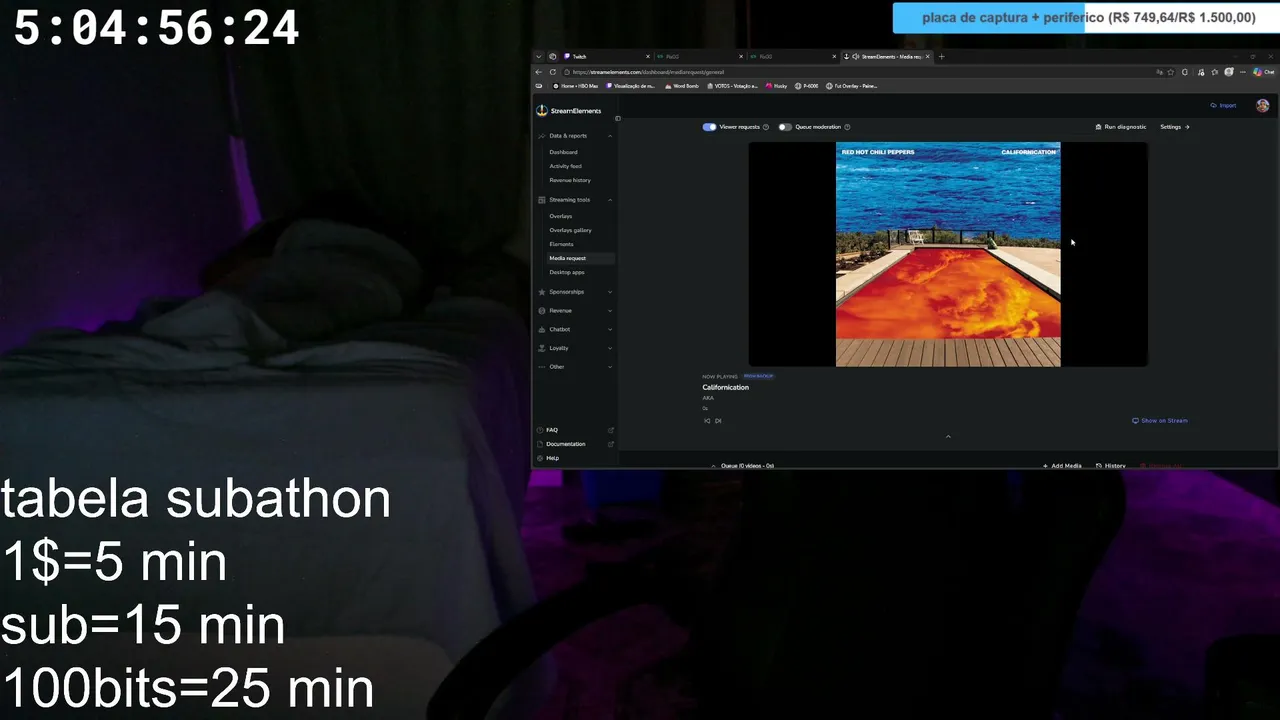Open the Husky bookmark
The height and width of the screenshot is (720, 1280).
point(777,86)
